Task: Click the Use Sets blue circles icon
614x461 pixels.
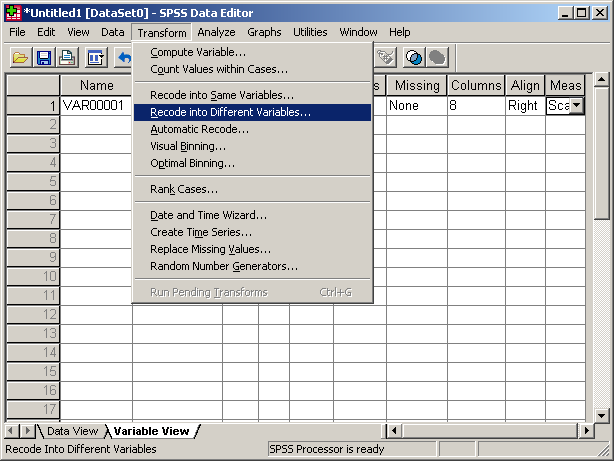Action: point(414,58)
